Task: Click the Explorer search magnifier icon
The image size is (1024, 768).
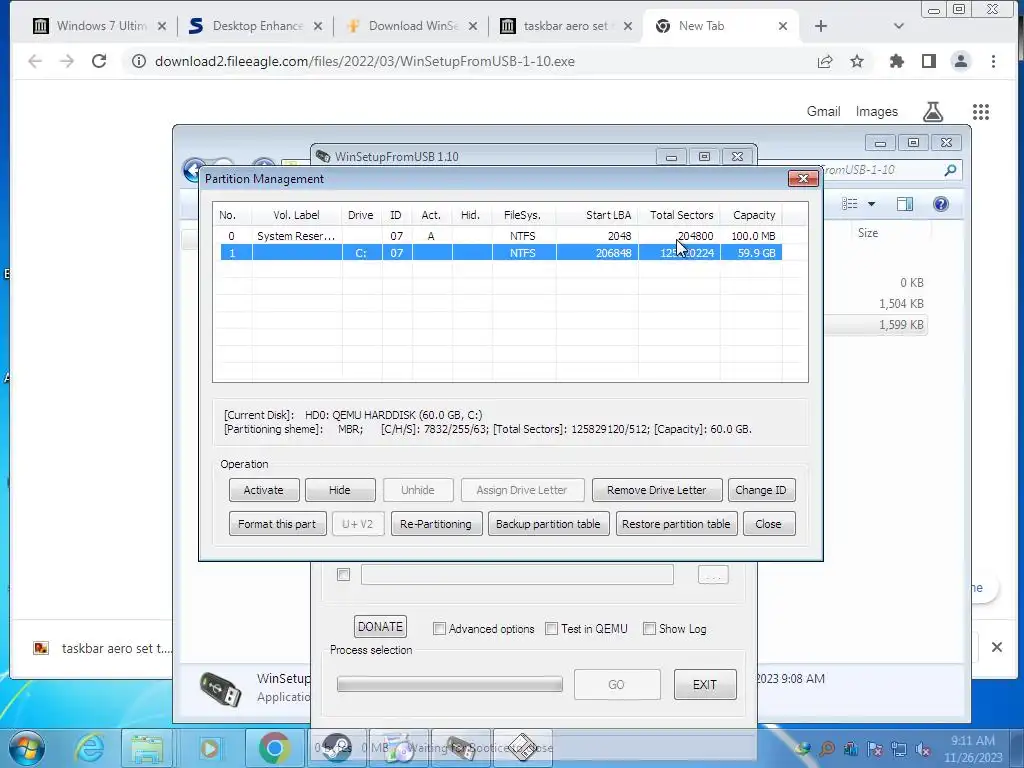Action: coord(950,170)
